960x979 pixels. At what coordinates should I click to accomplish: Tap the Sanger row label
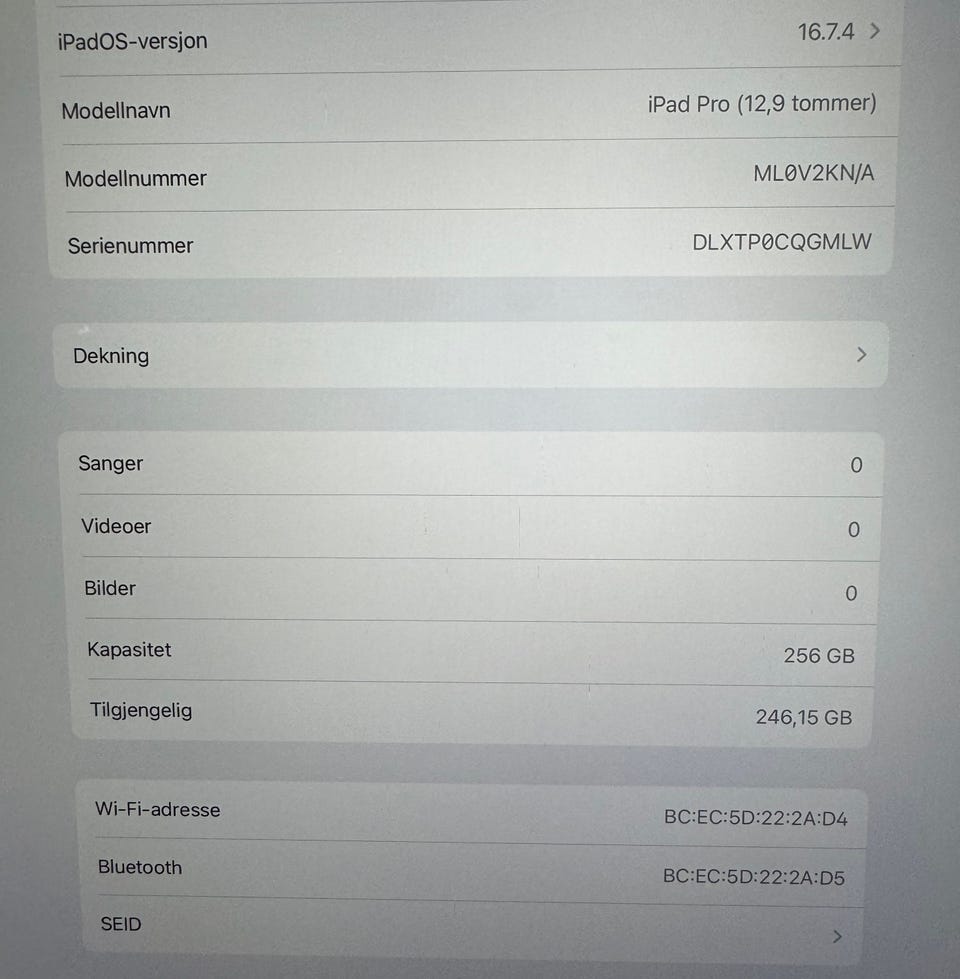pyautogui.click(x=111, y=464)
